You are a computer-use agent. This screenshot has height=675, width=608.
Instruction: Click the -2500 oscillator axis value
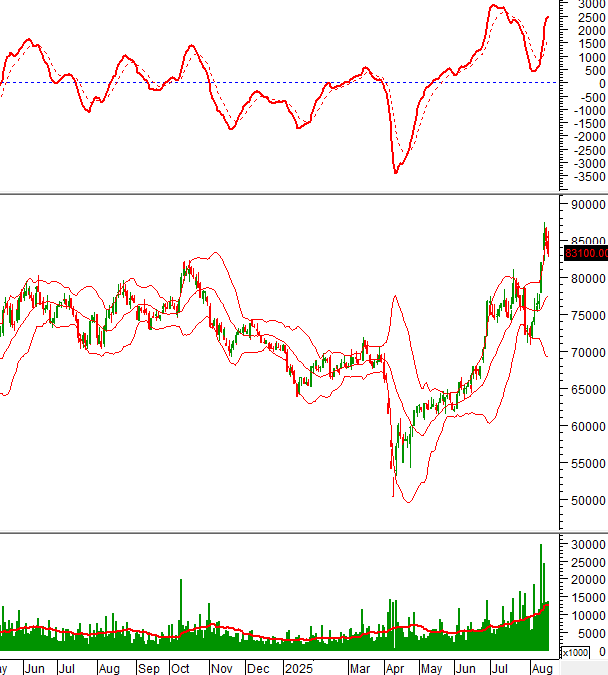[x=590, y=151]
